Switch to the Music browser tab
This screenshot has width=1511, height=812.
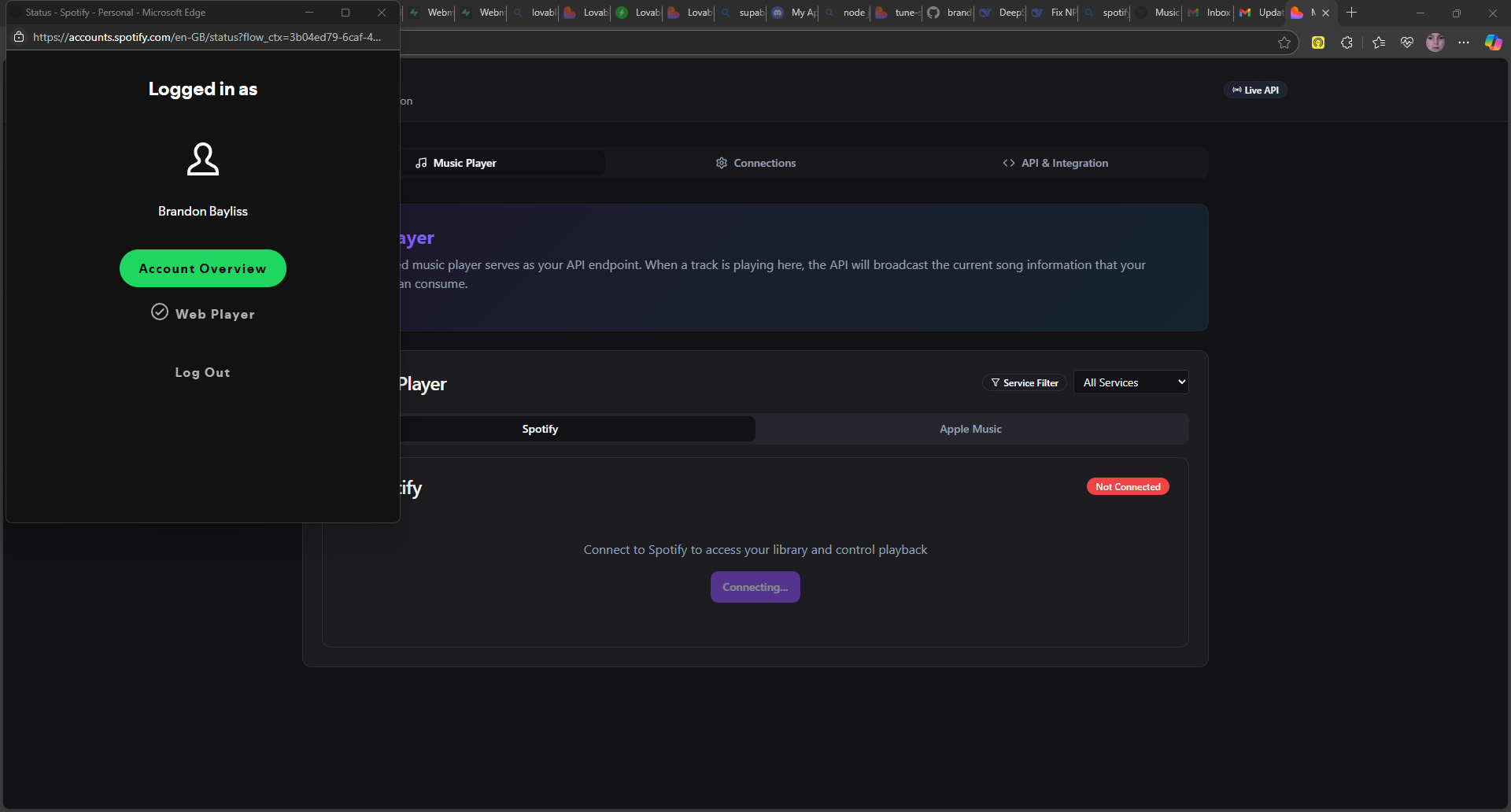click(x=1158, y=13)
